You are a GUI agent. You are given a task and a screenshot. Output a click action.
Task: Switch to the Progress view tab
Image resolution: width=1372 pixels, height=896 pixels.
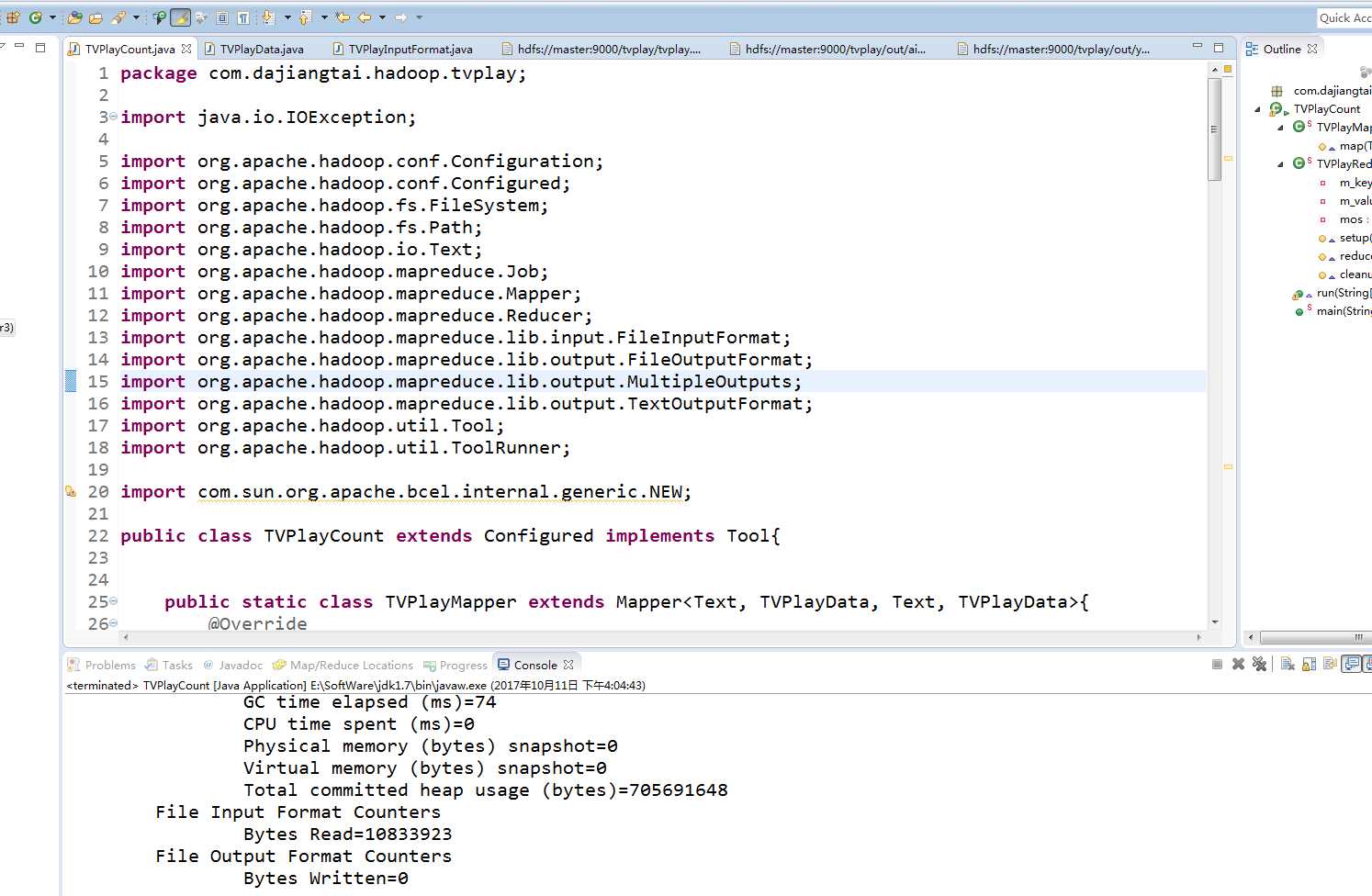455,665
